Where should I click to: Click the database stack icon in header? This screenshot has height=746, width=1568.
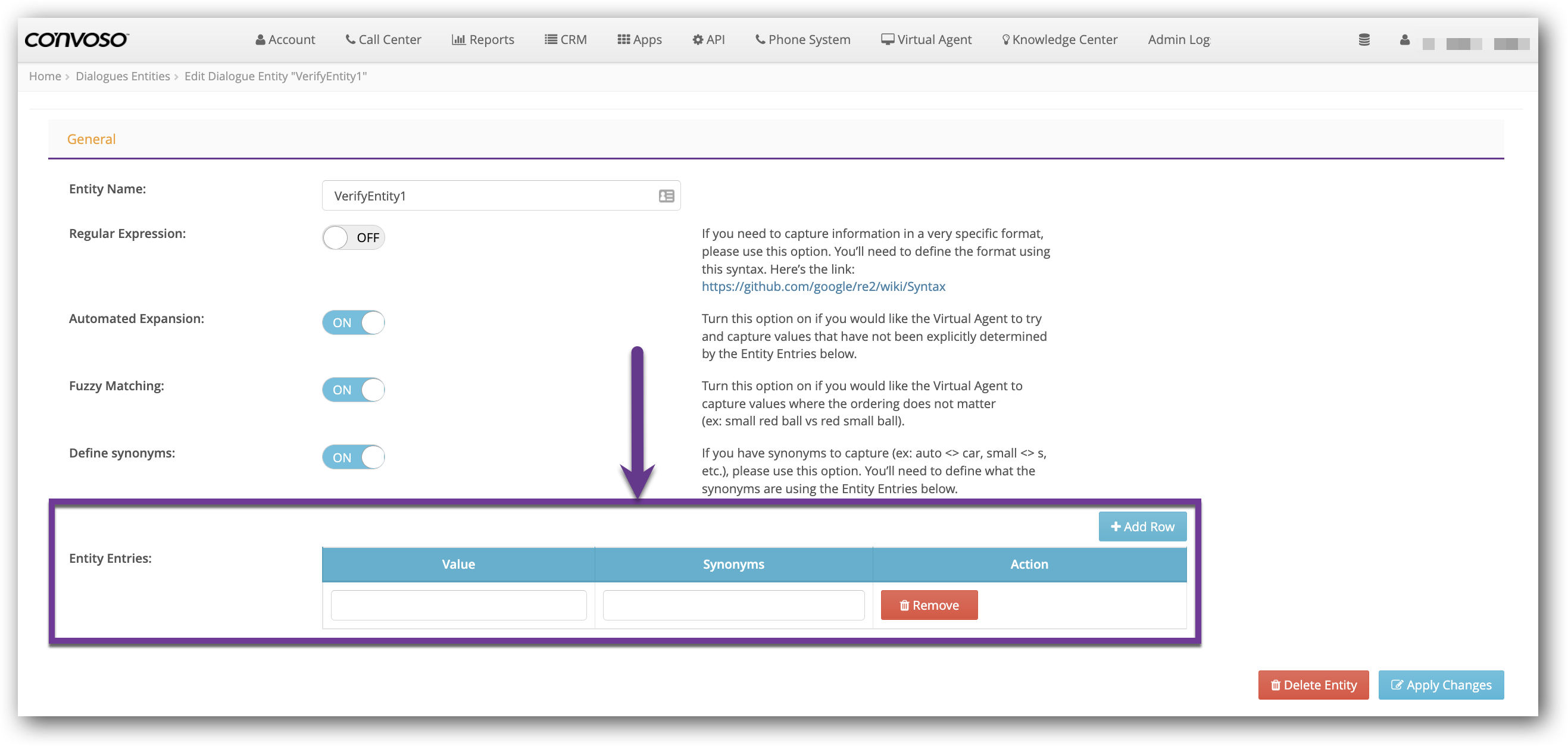tap(1364, 39)
